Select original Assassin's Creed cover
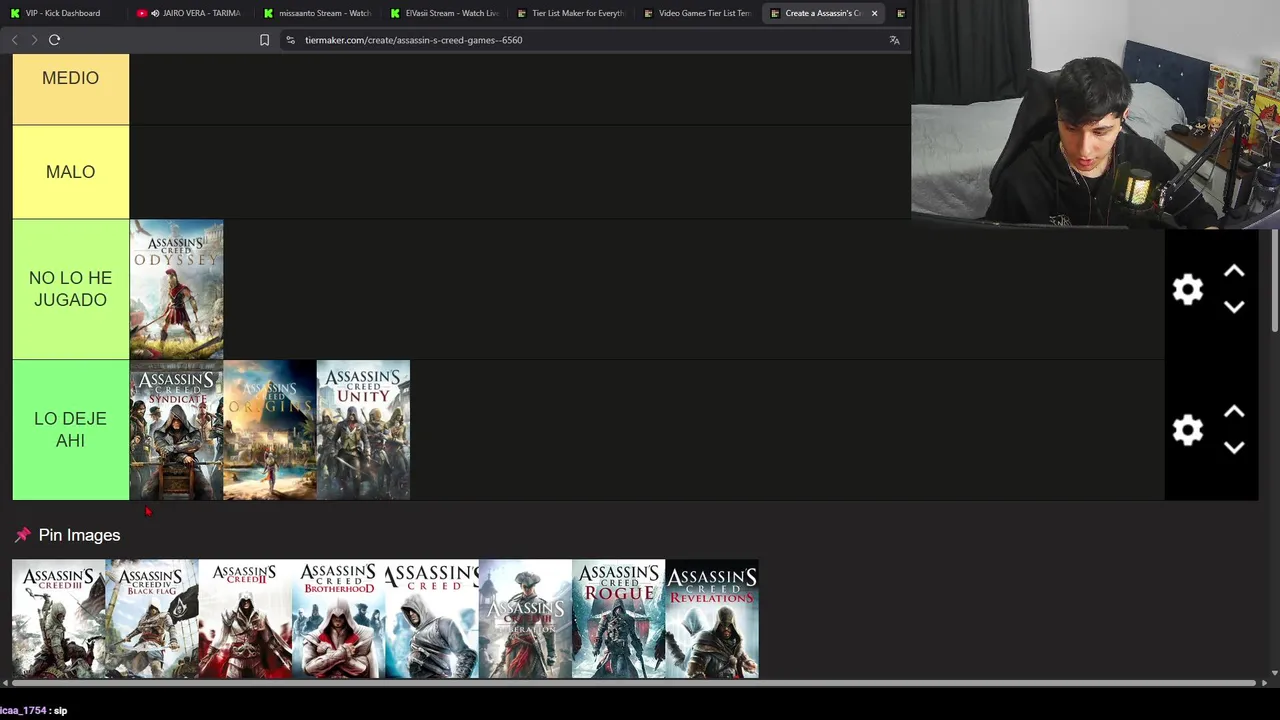Viewport: 1280px width, 720px height. 432,619
